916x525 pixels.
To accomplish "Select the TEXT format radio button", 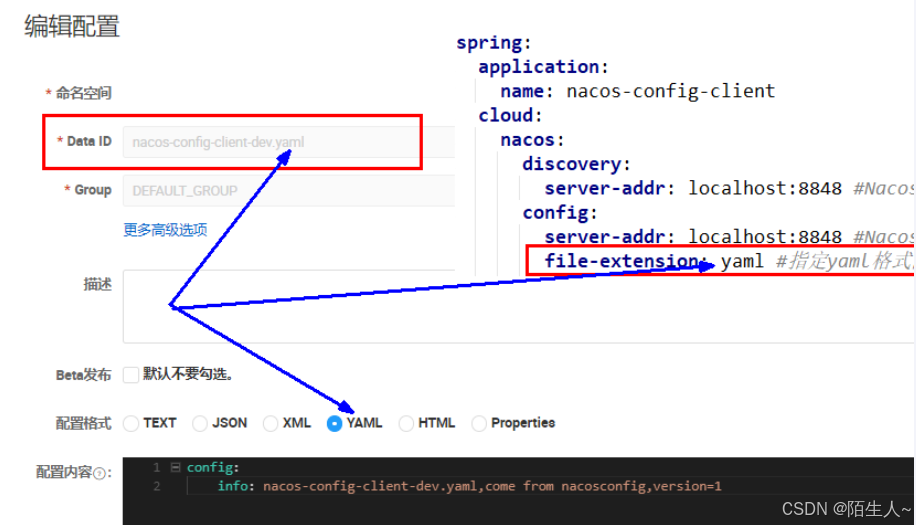I will [131, 423].
